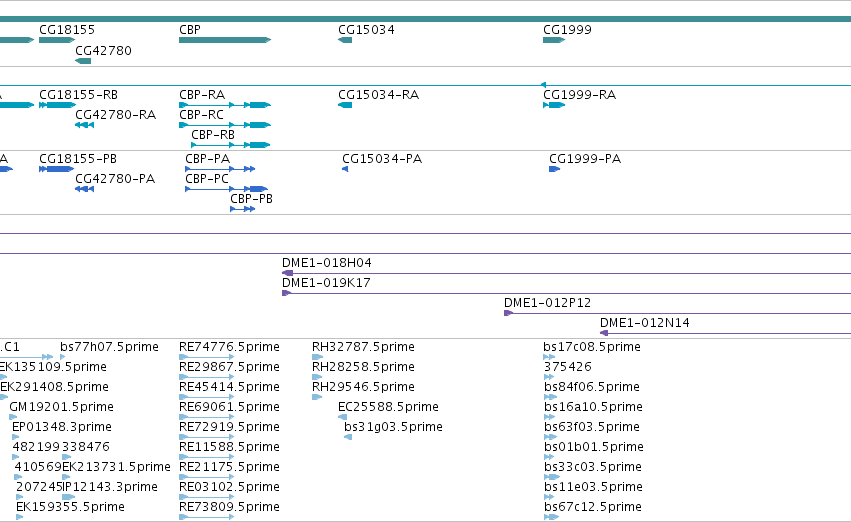Click EST IP12143.3prime
Screen dimensions: 851x522
[x=110, y=487]
